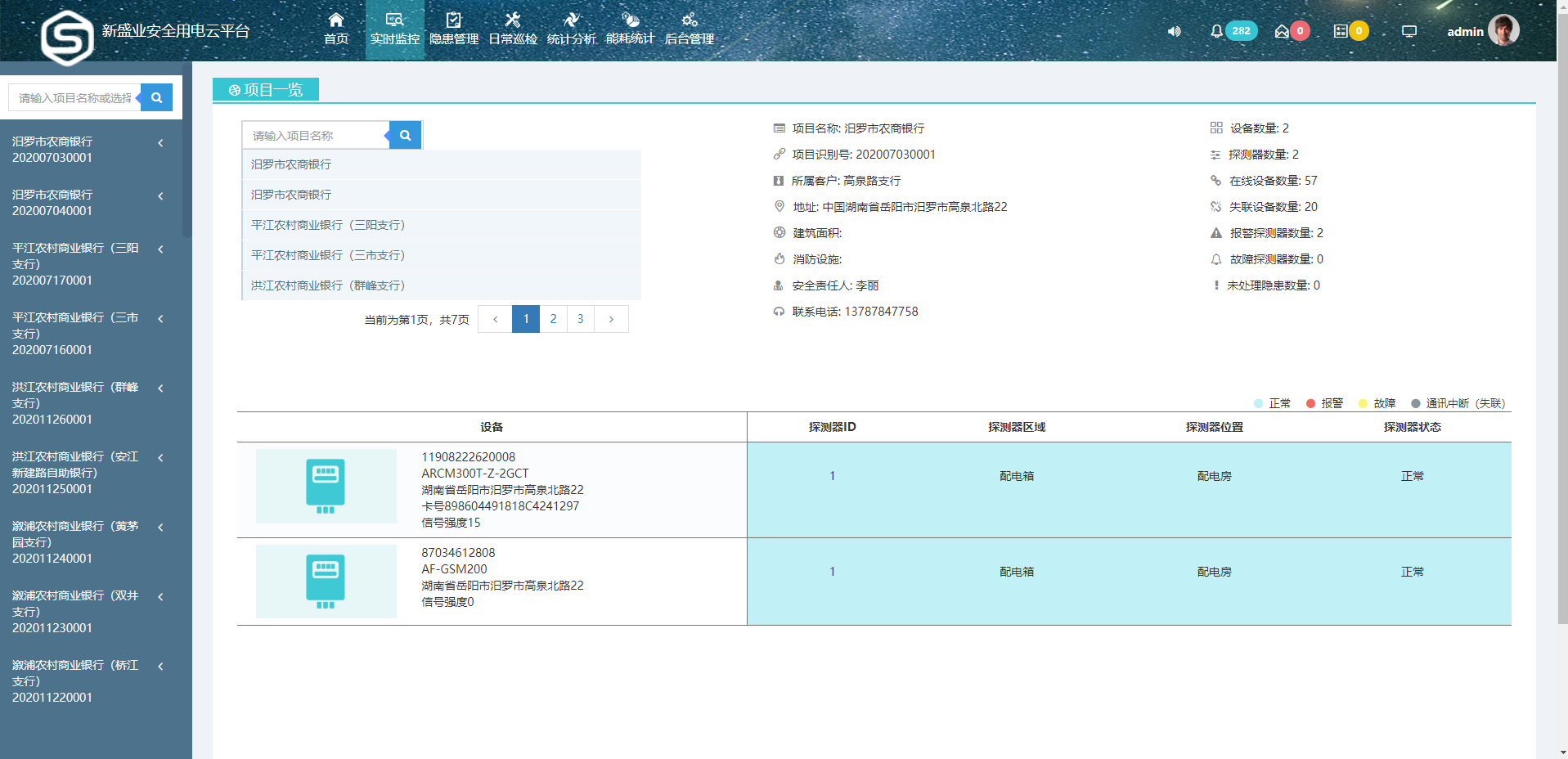Open 能耗统计 energy statistics
This screenshot has width=1568, height=759.
630,29
